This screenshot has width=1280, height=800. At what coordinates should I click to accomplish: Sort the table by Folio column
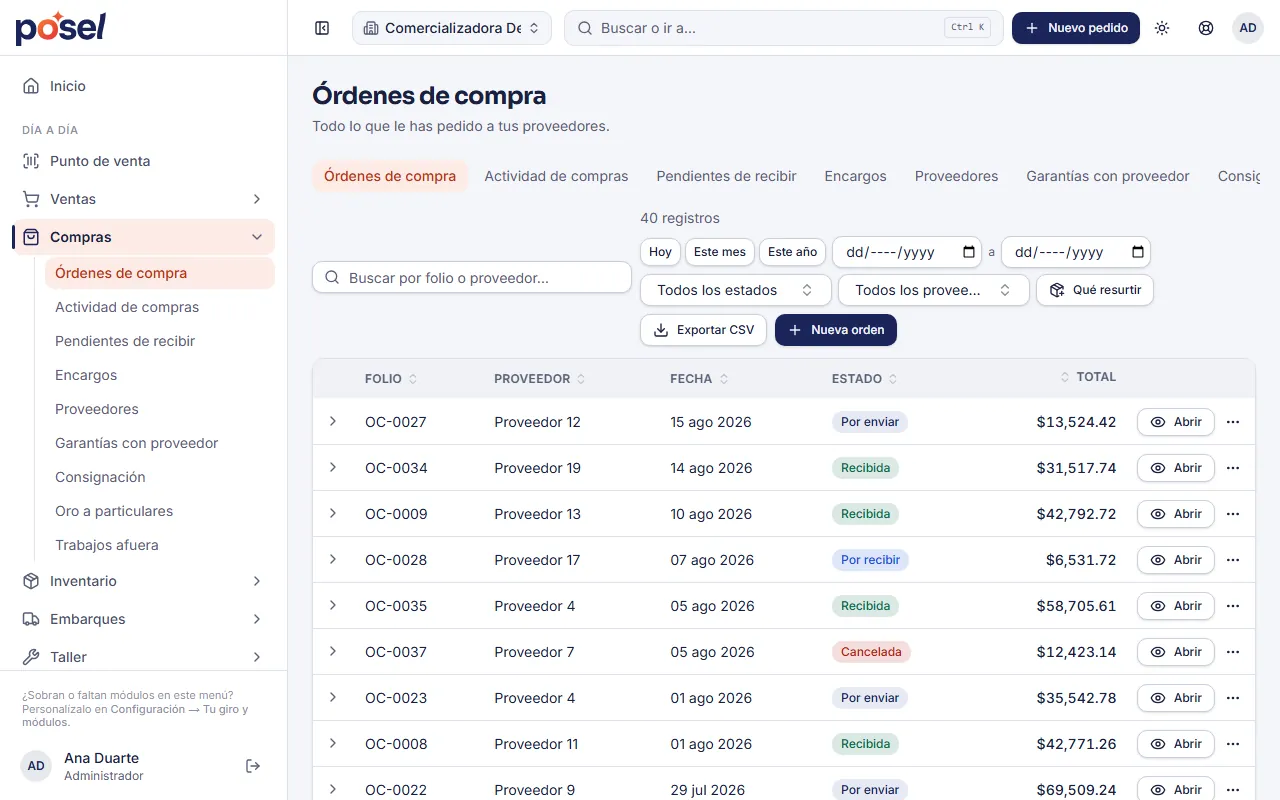[391, 379]
